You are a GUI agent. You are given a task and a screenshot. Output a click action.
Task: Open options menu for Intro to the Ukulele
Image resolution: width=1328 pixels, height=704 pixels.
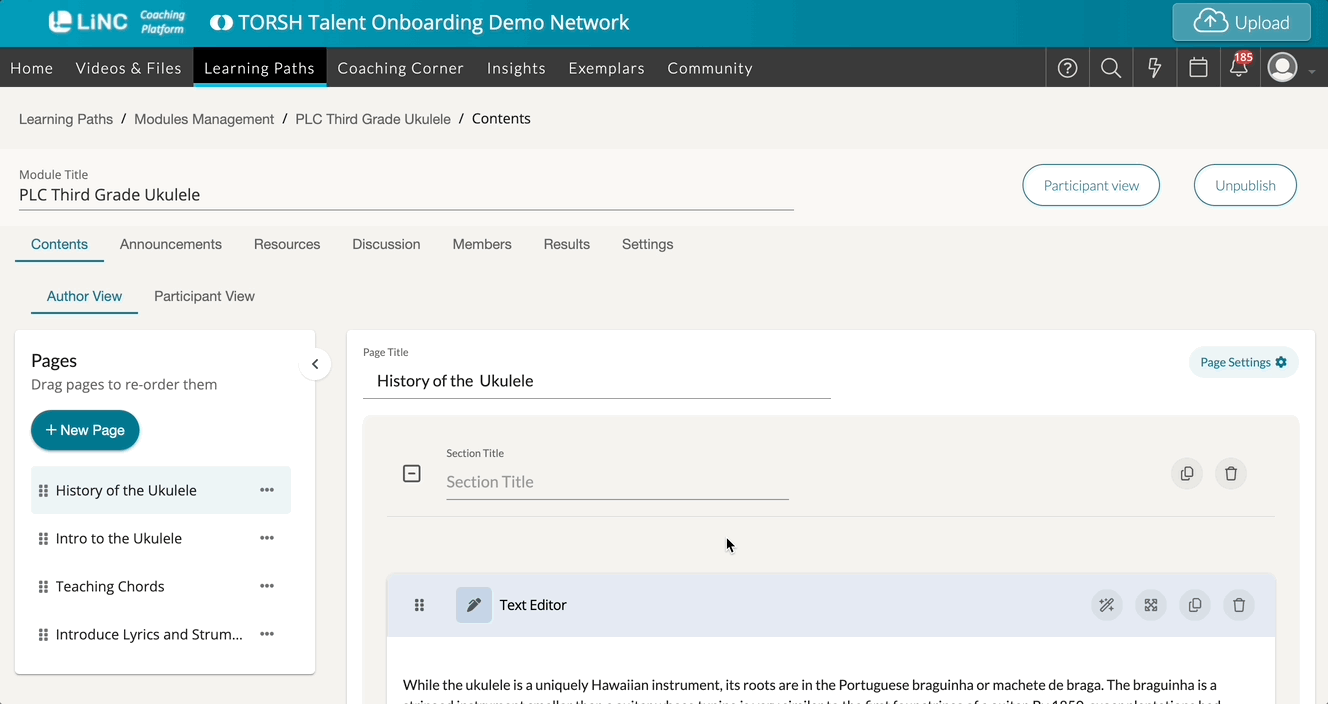tap(267, 538)
